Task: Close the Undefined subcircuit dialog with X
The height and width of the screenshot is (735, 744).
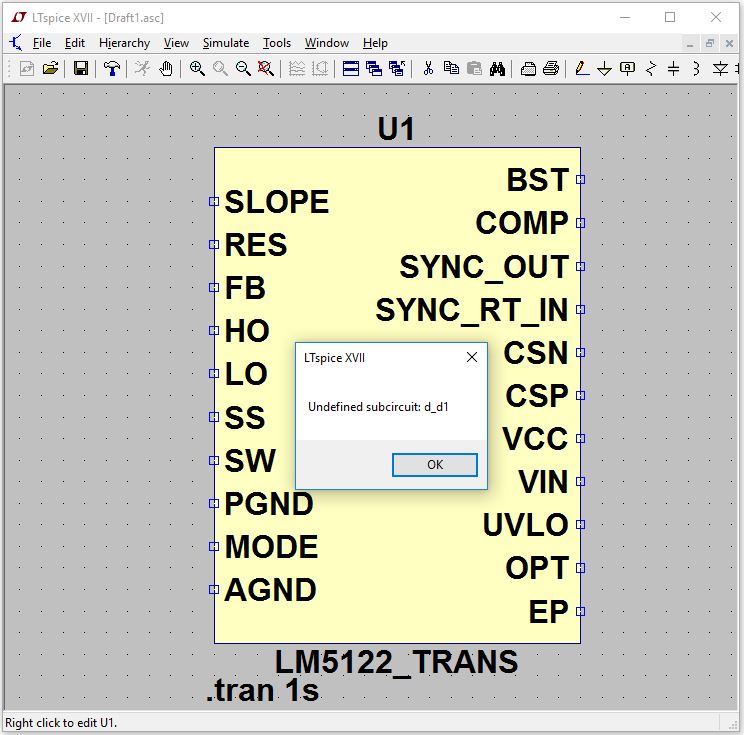Action: click(x=472, y=357)
